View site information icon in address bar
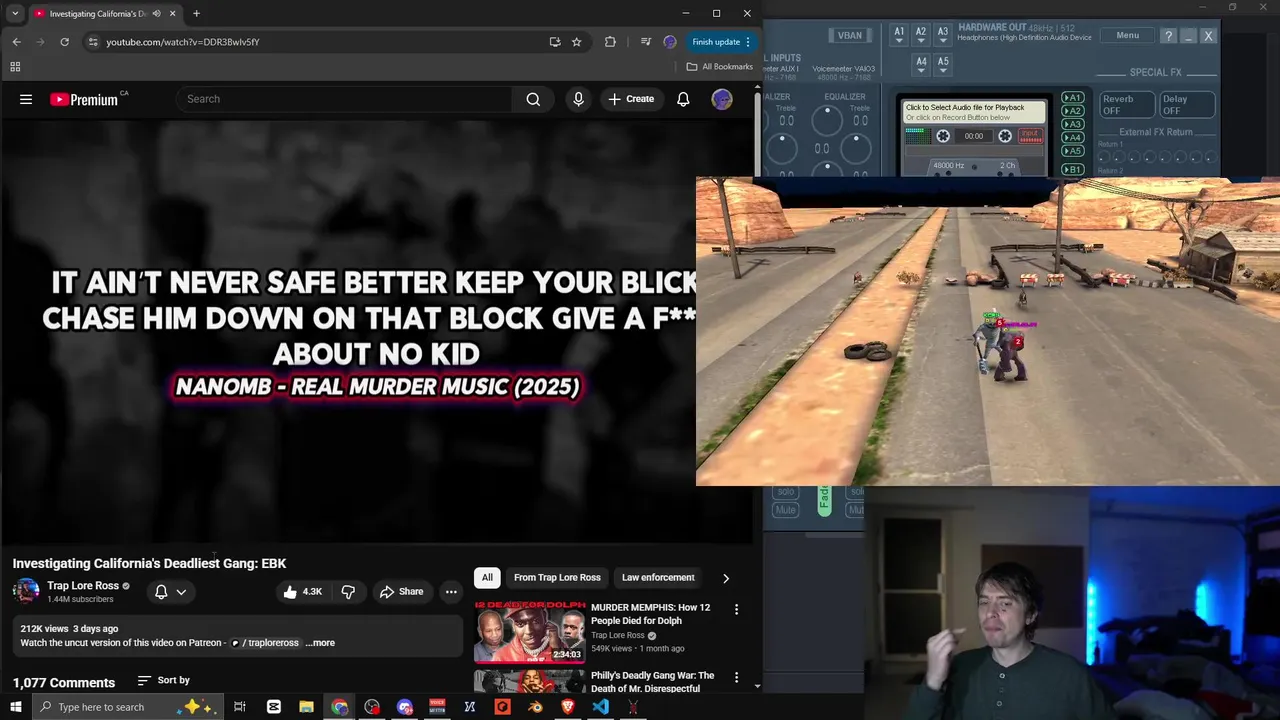The width and height of the screenshot is (1280, 720). coord(93,42)
